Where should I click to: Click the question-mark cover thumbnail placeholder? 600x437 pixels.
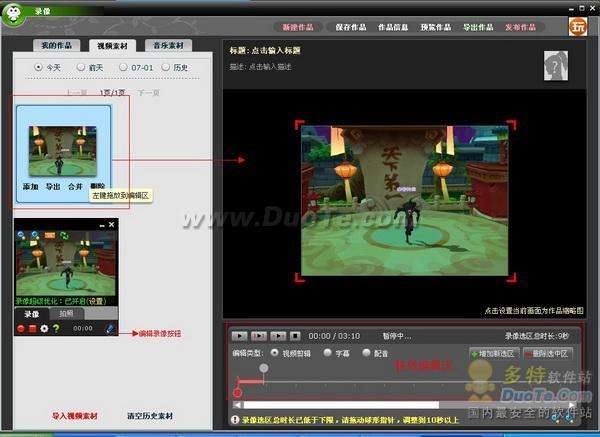click(556, 66)
